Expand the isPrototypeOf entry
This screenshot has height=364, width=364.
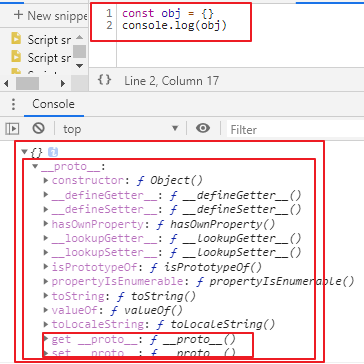(46, 267)
